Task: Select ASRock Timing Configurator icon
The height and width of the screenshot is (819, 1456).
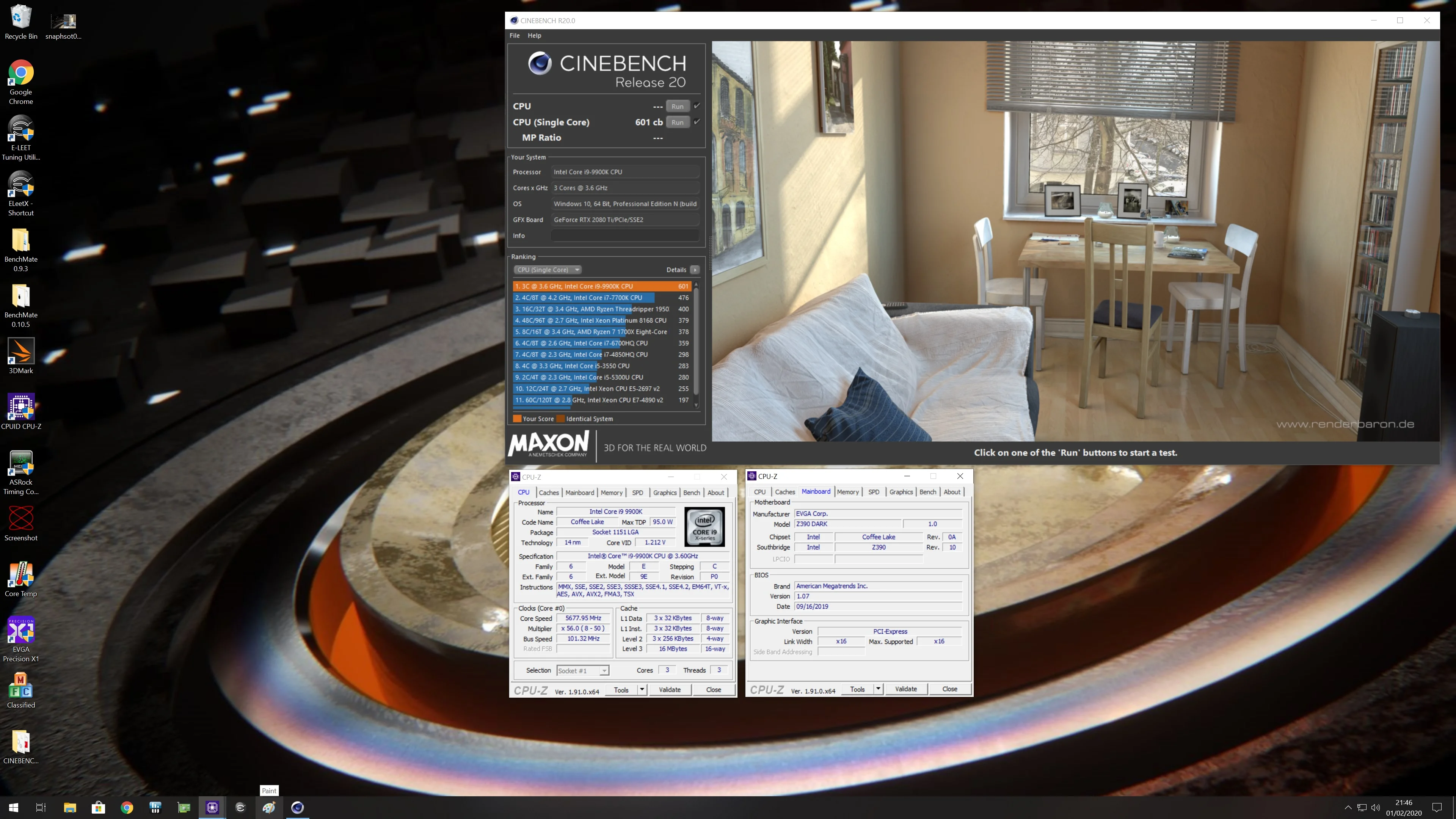Action: [21, 472]
